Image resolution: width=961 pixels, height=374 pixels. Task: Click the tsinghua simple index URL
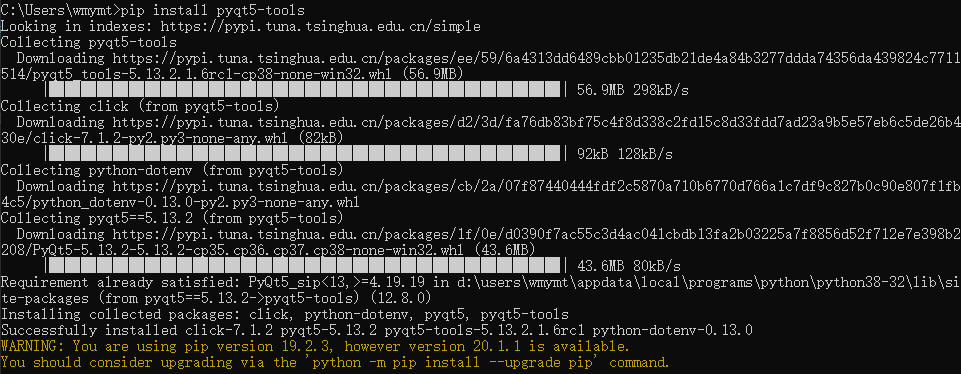click(321, 26)
